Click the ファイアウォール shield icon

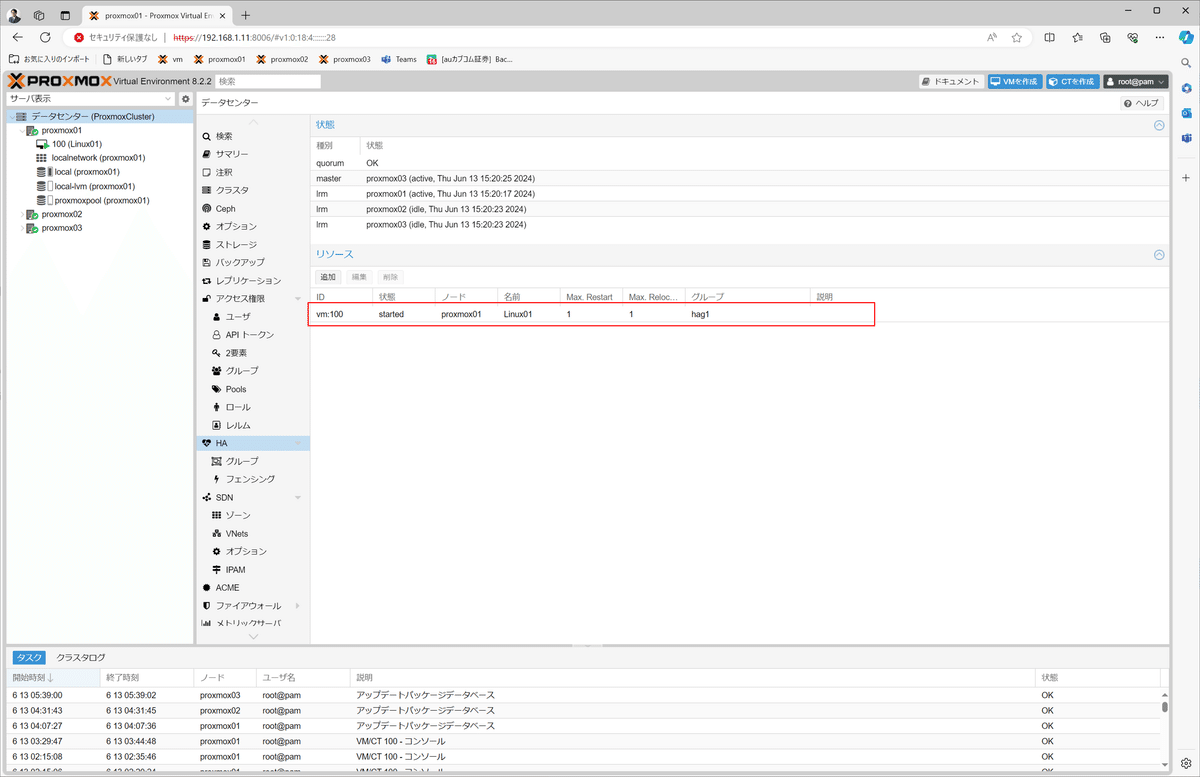point(207,606)
